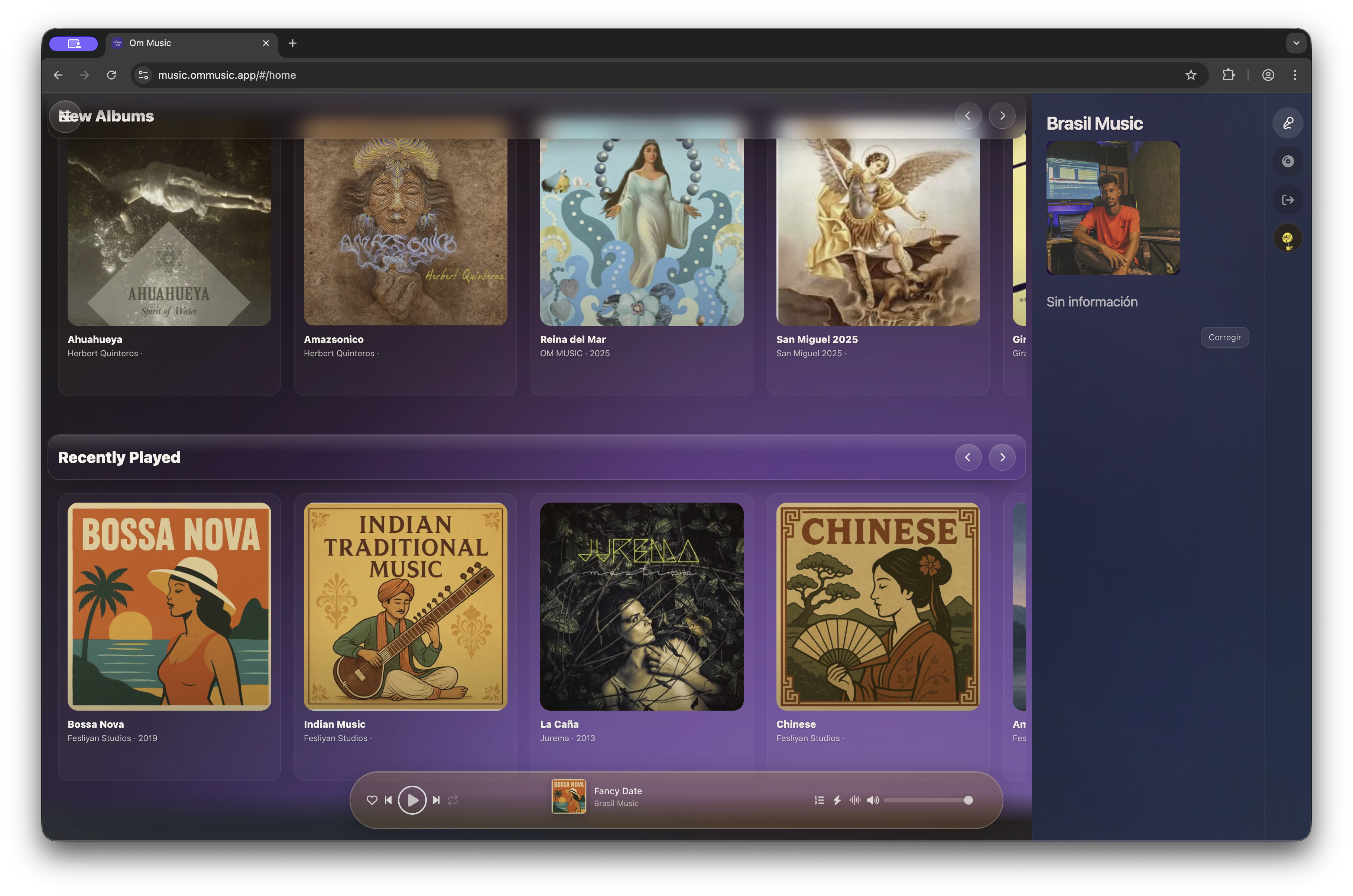Click the logout arrow icon

1287,200
